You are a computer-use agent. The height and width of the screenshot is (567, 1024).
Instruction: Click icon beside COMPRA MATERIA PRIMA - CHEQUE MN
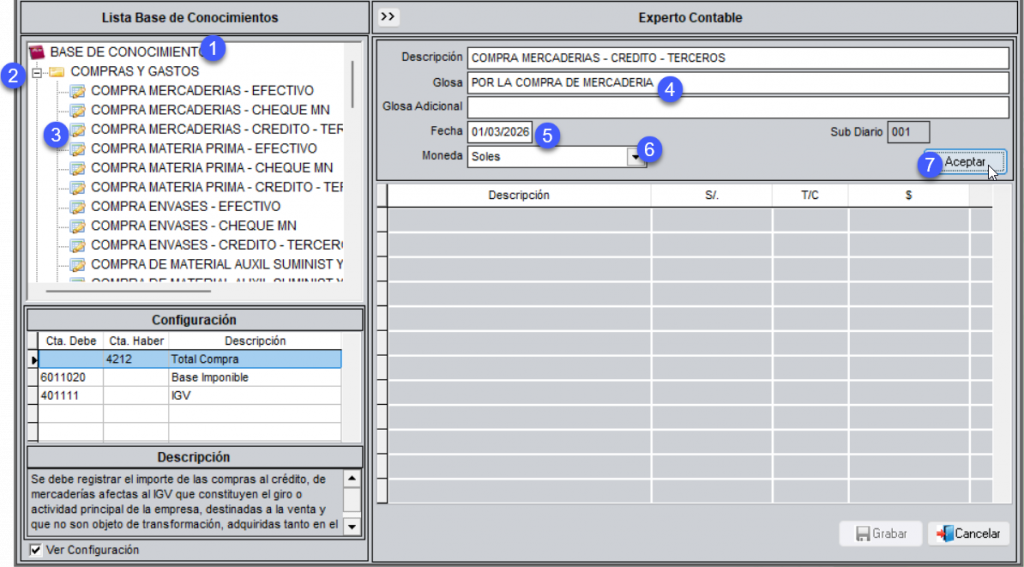pyautogui.click(x=78, y=168)
